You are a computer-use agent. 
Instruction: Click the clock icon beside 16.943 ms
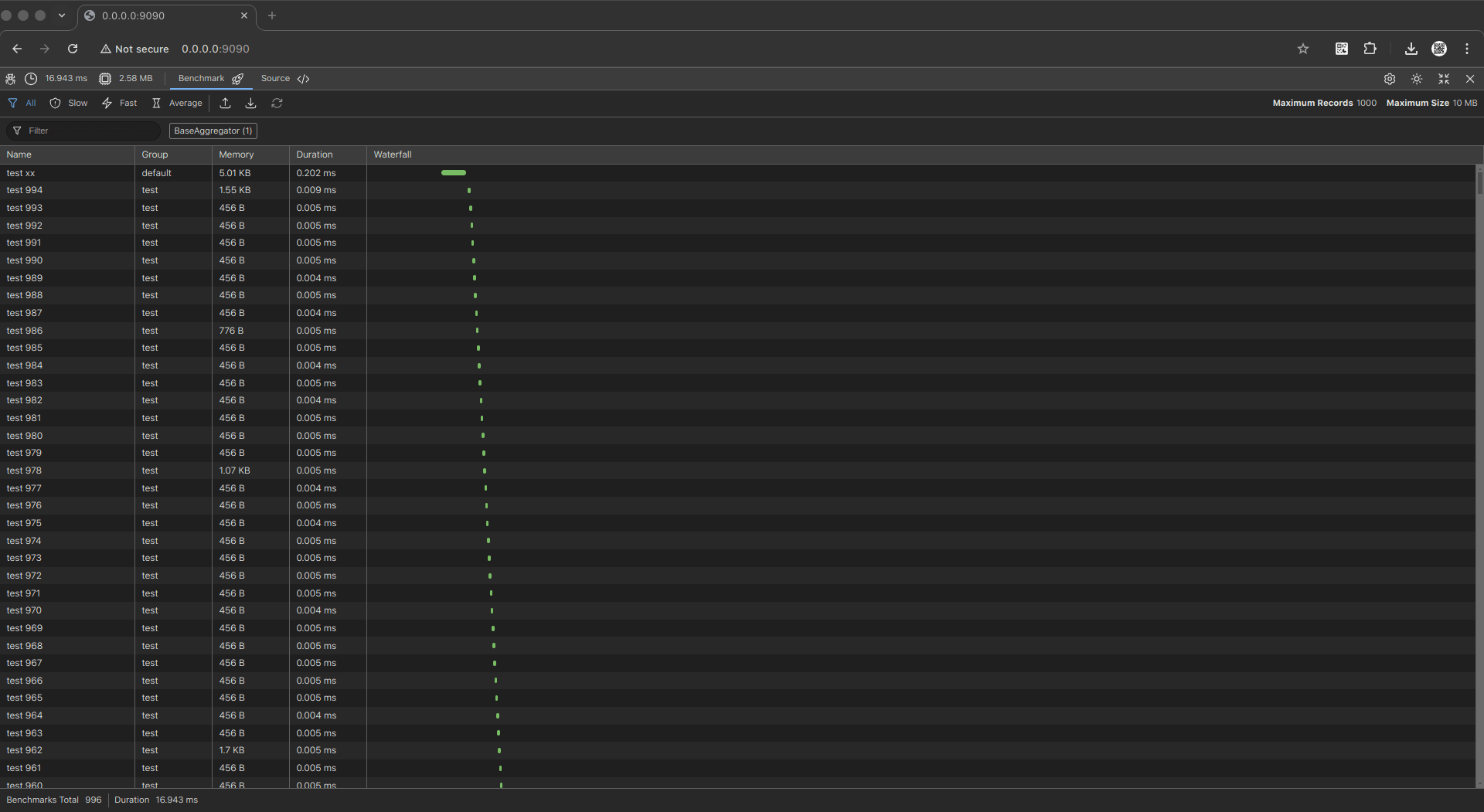coord(31,79)
